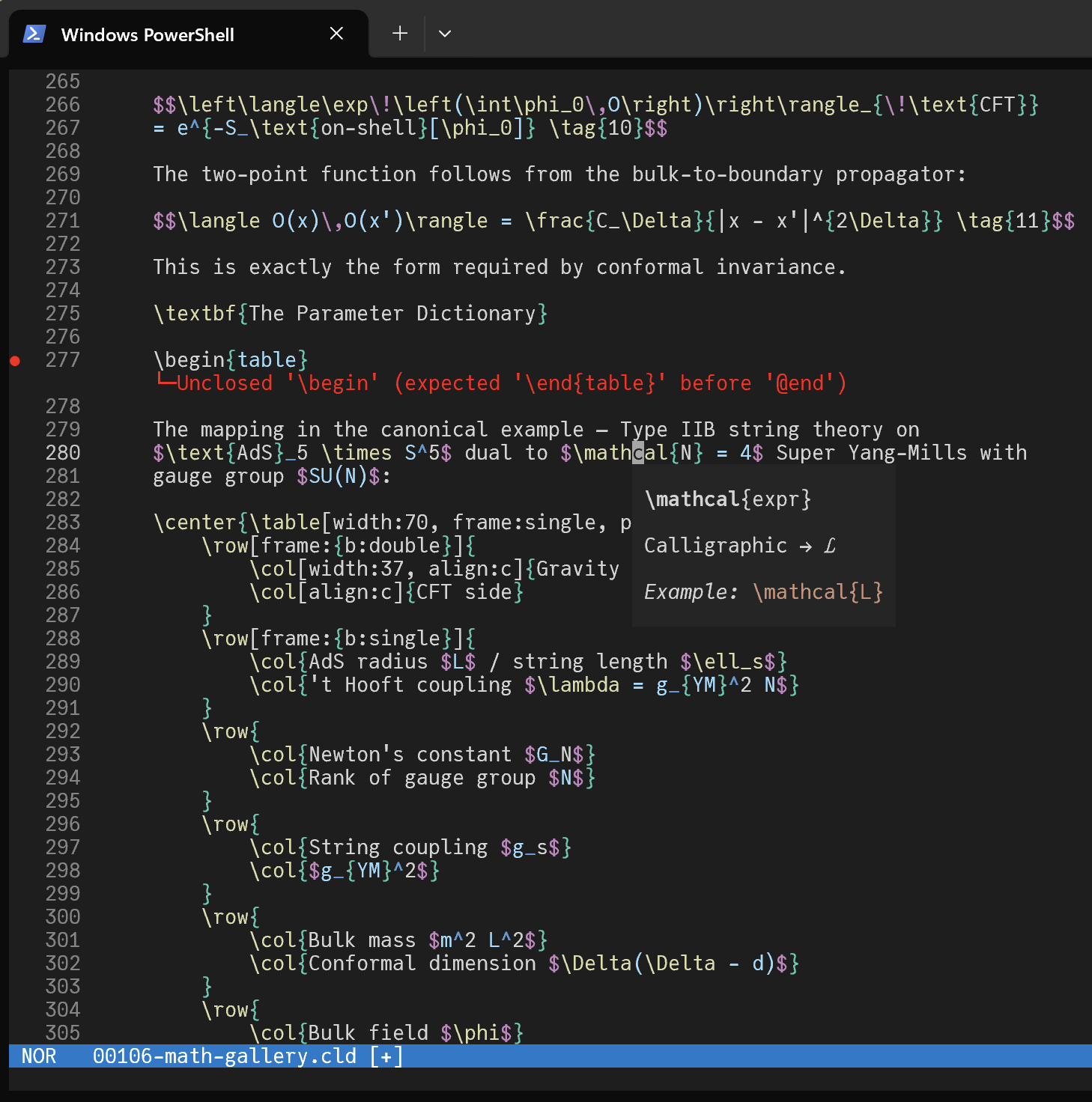Click the \mathcal{expr} popup heading
Viewport: 1092px width, 1102px height.
click(728, 499)
